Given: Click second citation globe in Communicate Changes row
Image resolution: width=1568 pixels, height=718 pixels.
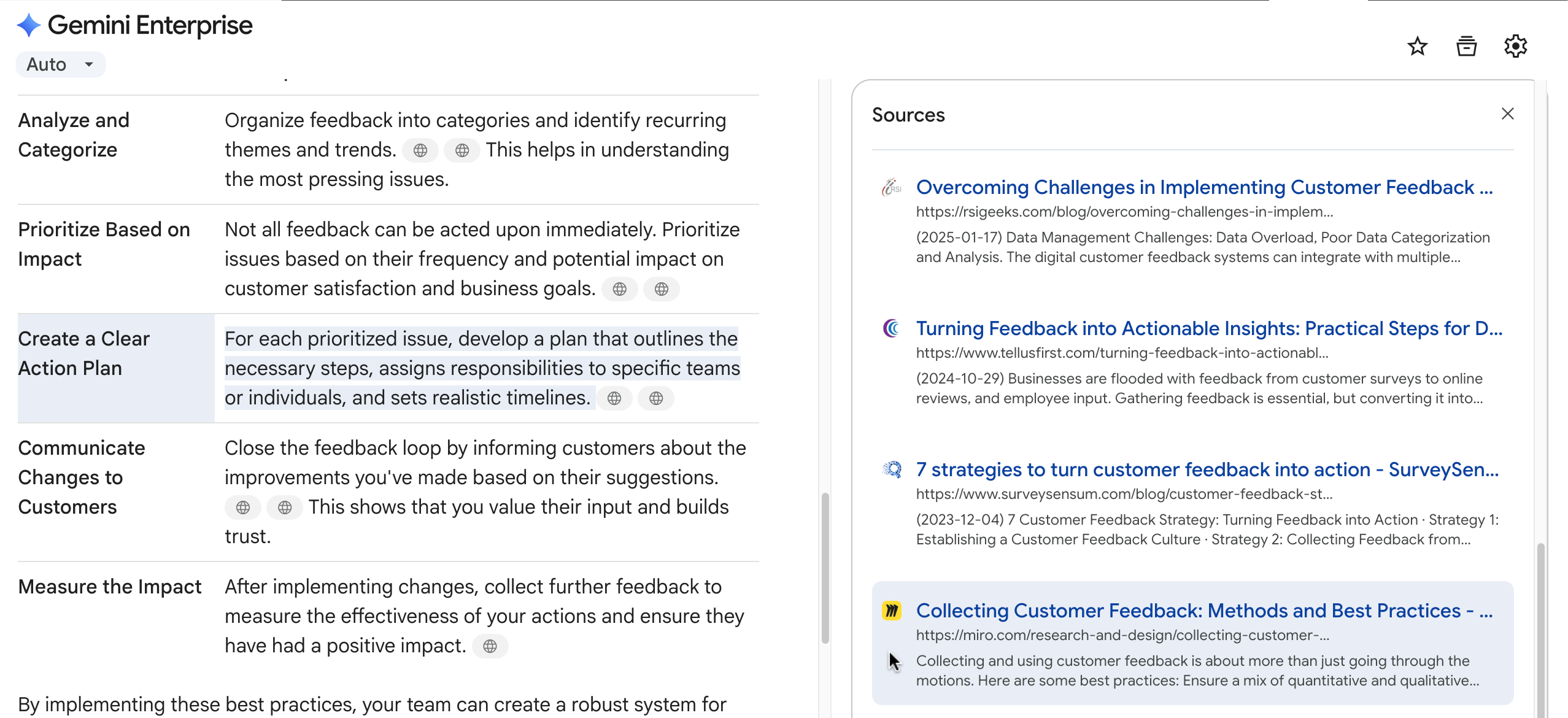Looking at the screenshot, I should [x=285, y=508].
